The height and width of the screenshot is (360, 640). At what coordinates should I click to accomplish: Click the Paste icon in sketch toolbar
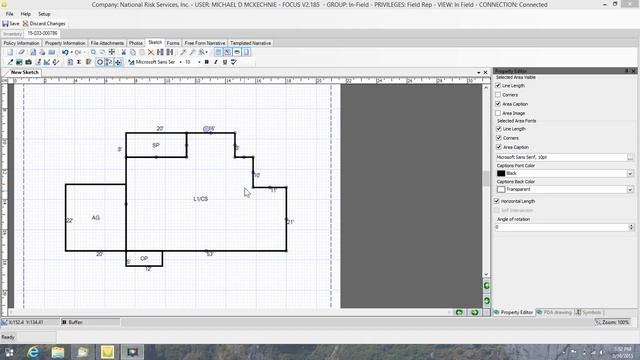click(142, 52)
